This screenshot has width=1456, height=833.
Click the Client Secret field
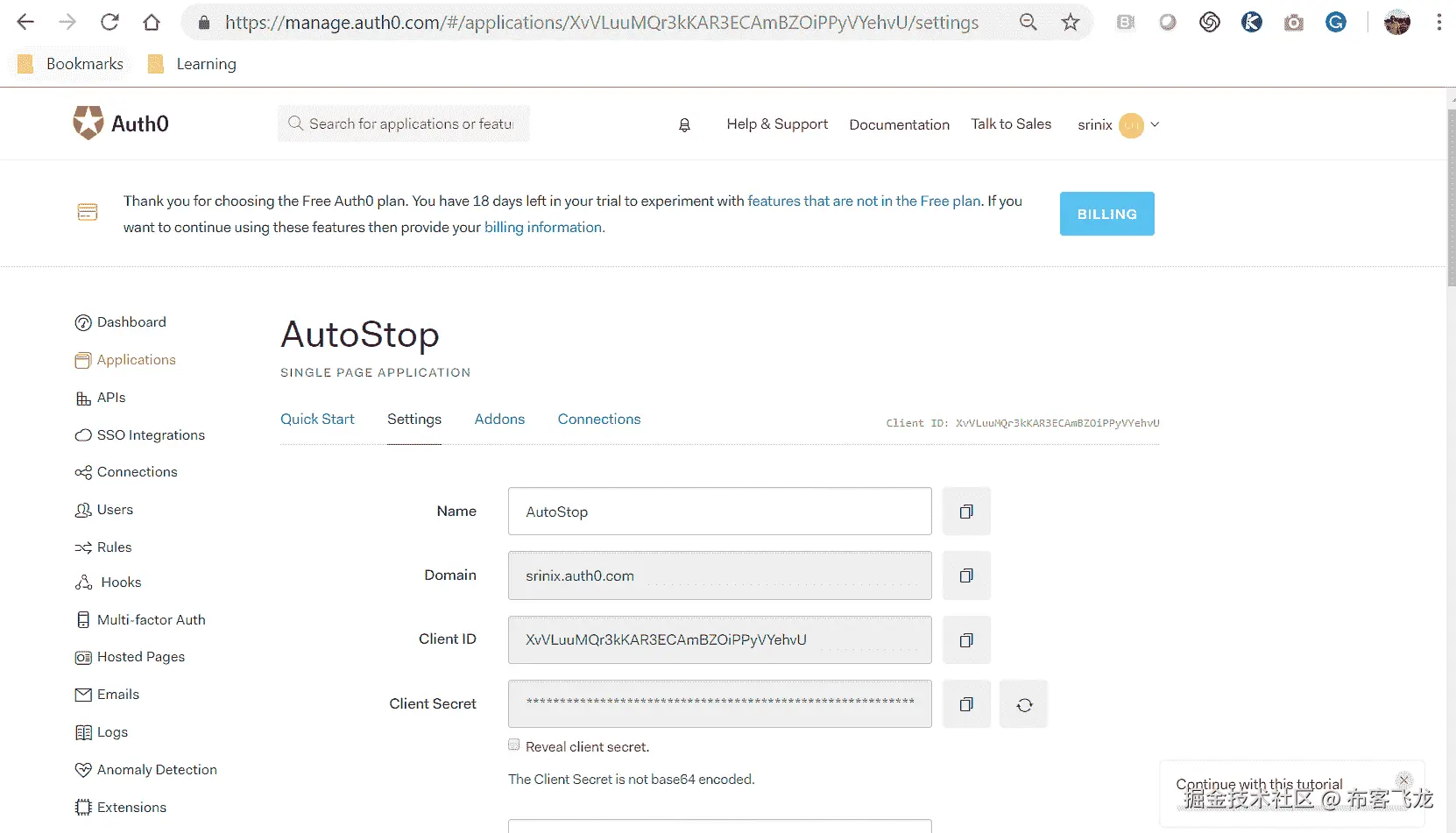click(719, 704)
